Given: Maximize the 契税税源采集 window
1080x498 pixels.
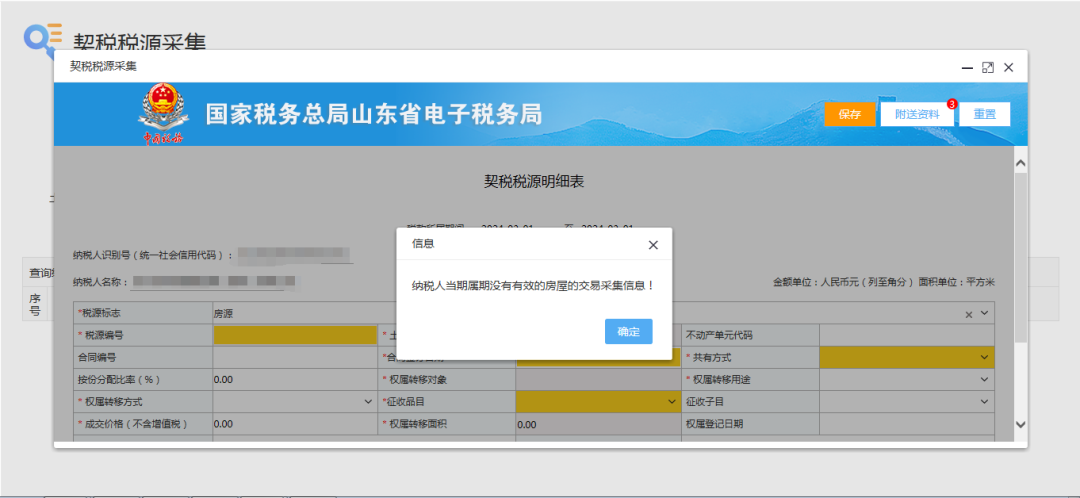Looking at the screenshot, I should tap(988, 68).
